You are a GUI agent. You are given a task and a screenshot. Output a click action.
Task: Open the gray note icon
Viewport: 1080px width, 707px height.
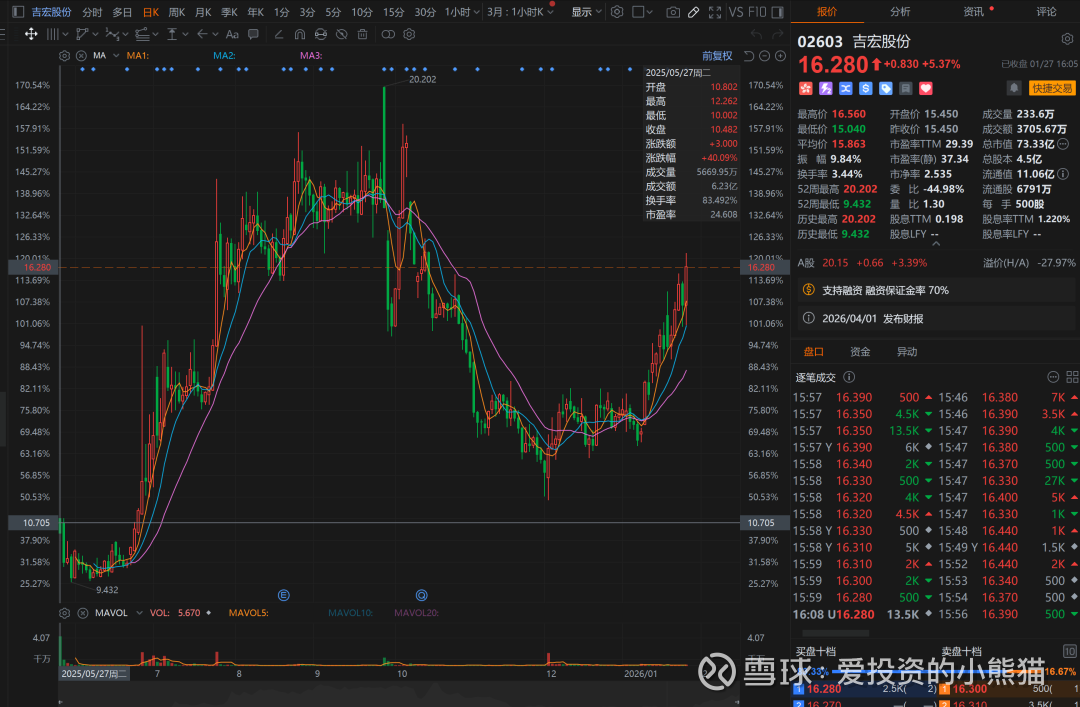pyautogui.click(x=906, y=88)
